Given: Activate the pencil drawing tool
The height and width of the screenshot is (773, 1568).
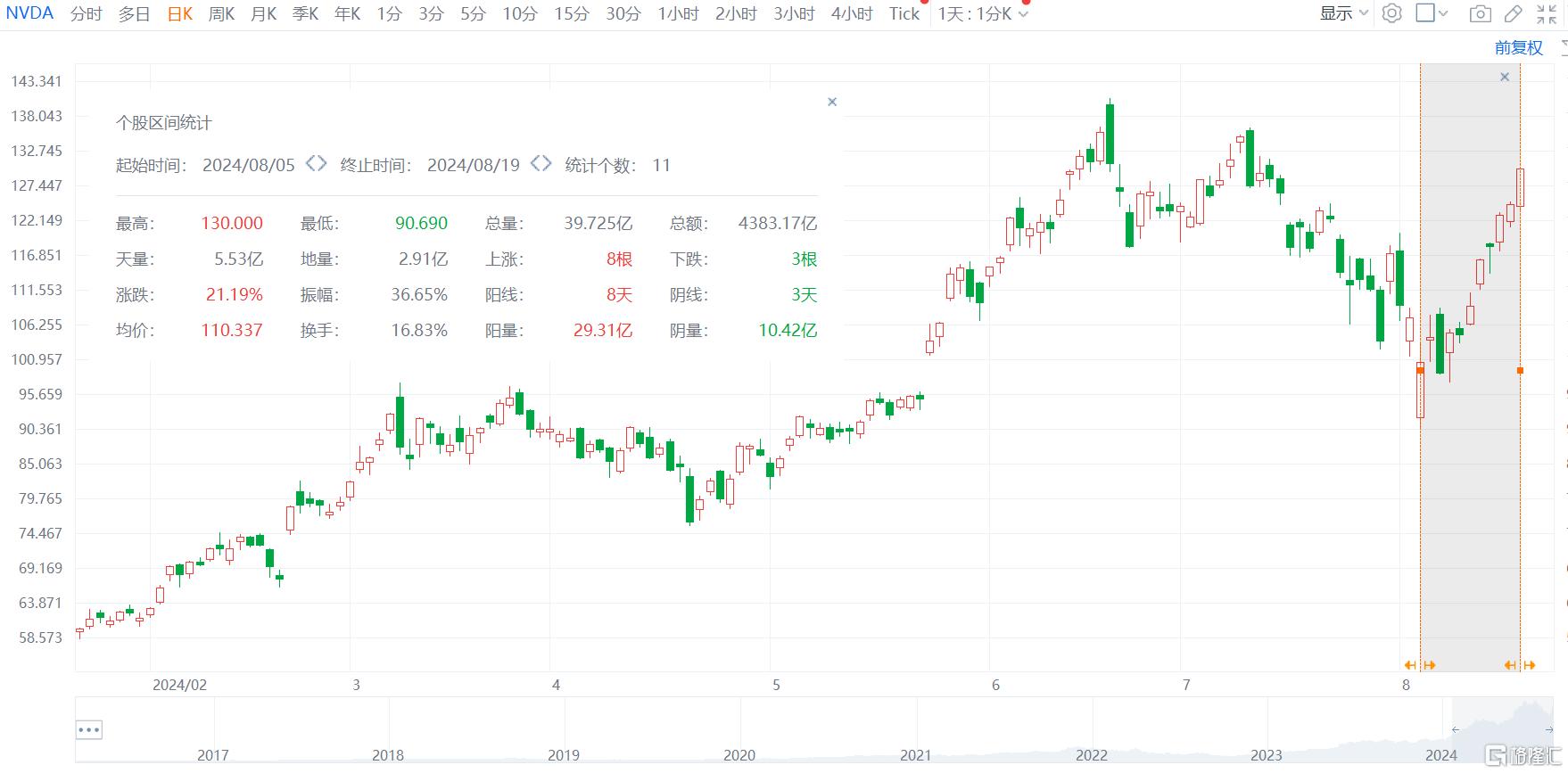Looking at the screenshot, I should pos(1513,13).
